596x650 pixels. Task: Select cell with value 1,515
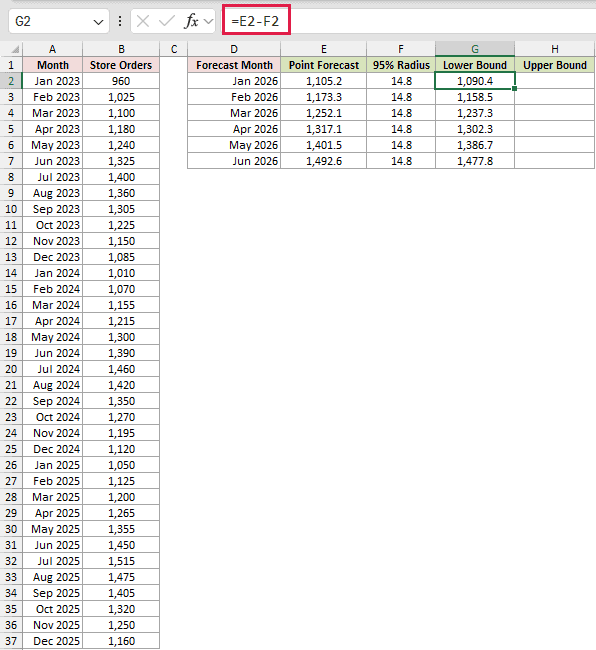121,561
